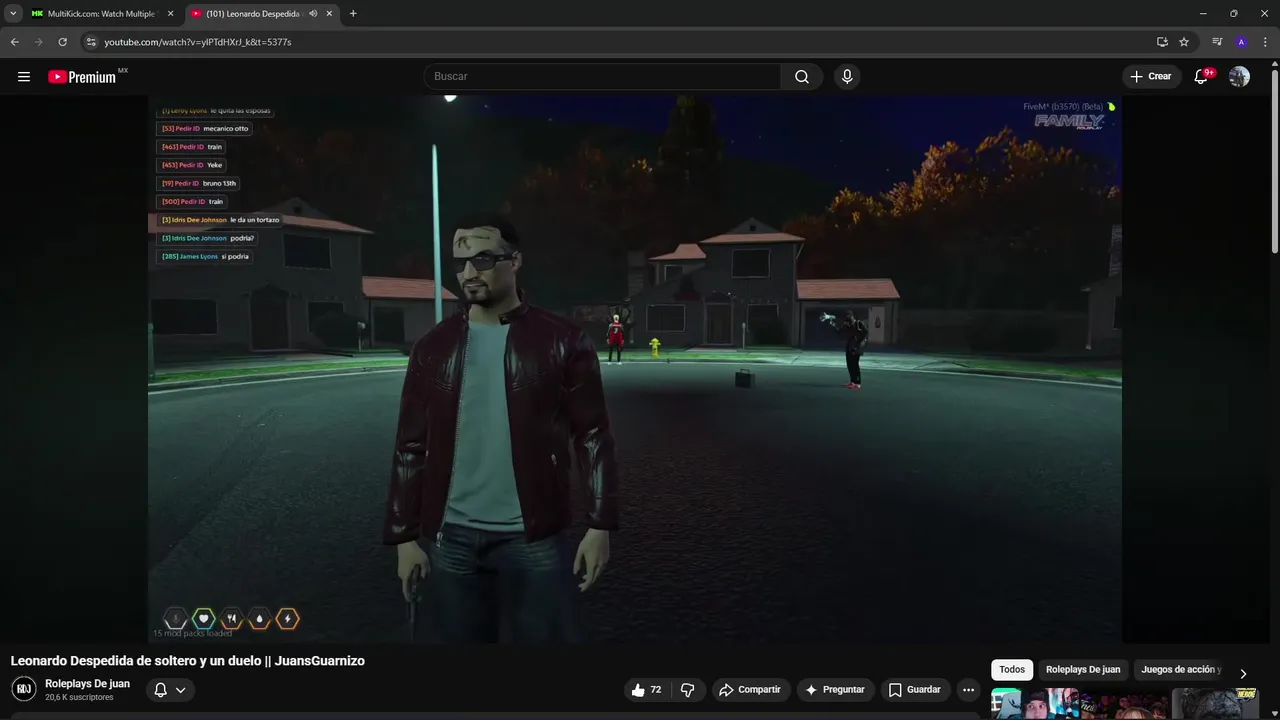Open the YouTube hamburger guide menu
The height and width of the screenshot is (720, 1280).
24,77
